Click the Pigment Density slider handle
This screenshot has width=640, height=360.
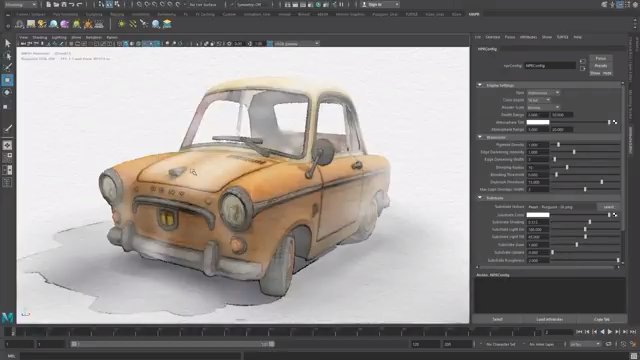(558, 144)
